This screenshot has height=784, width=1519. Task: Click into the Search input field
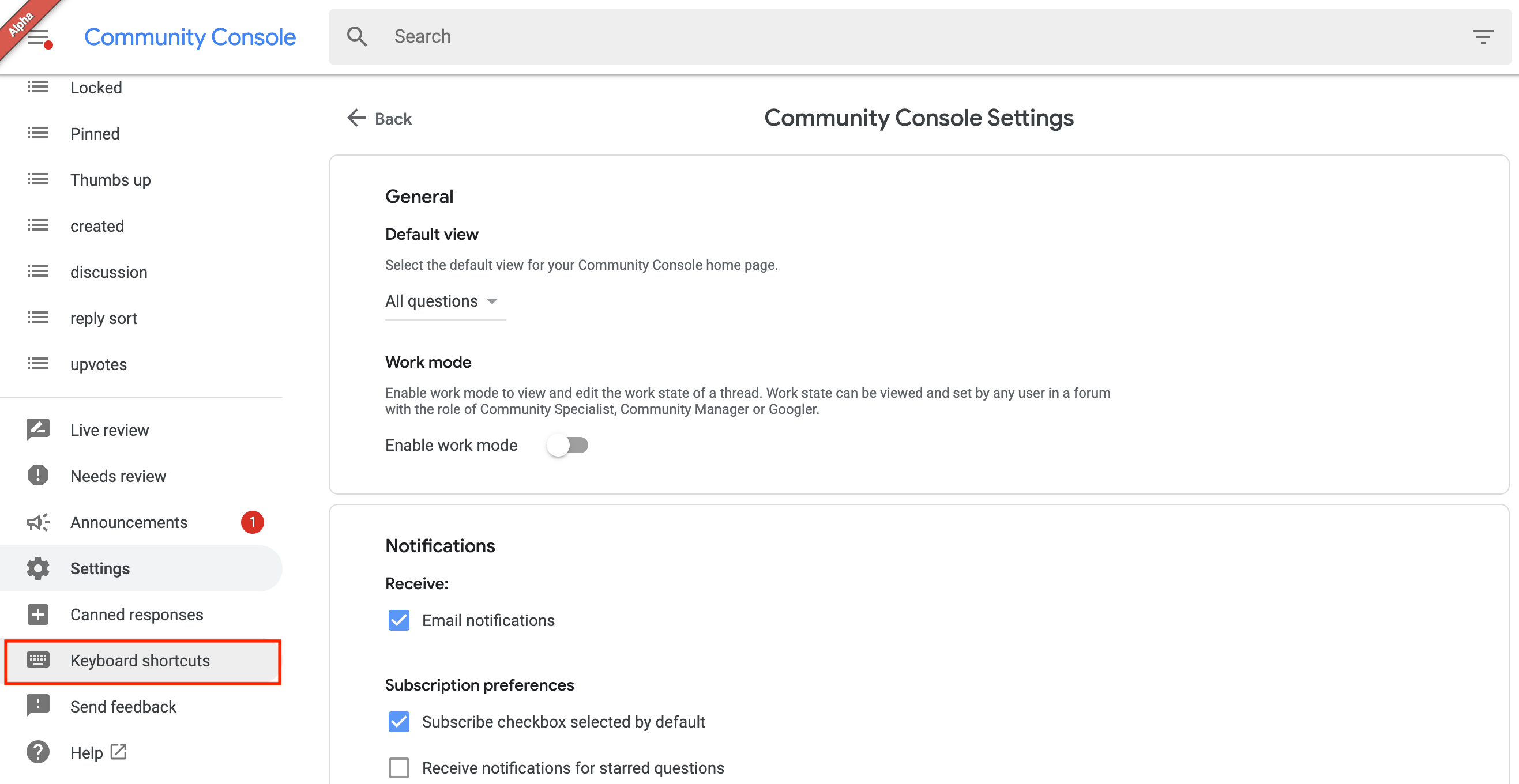point(885,36)
